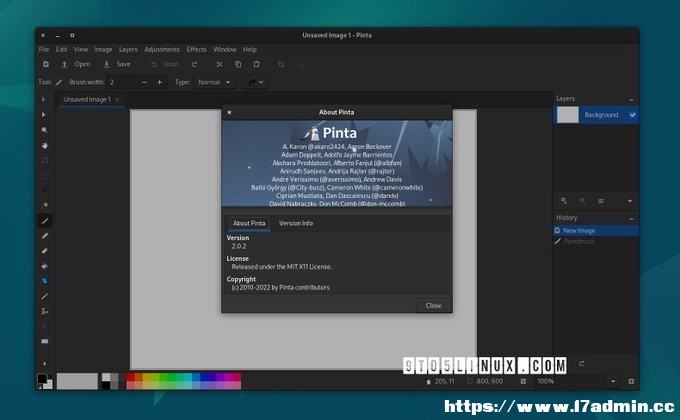The image size is (680, 420).
Task: Select the Ellipse Select tool
Action: [44, 175]
